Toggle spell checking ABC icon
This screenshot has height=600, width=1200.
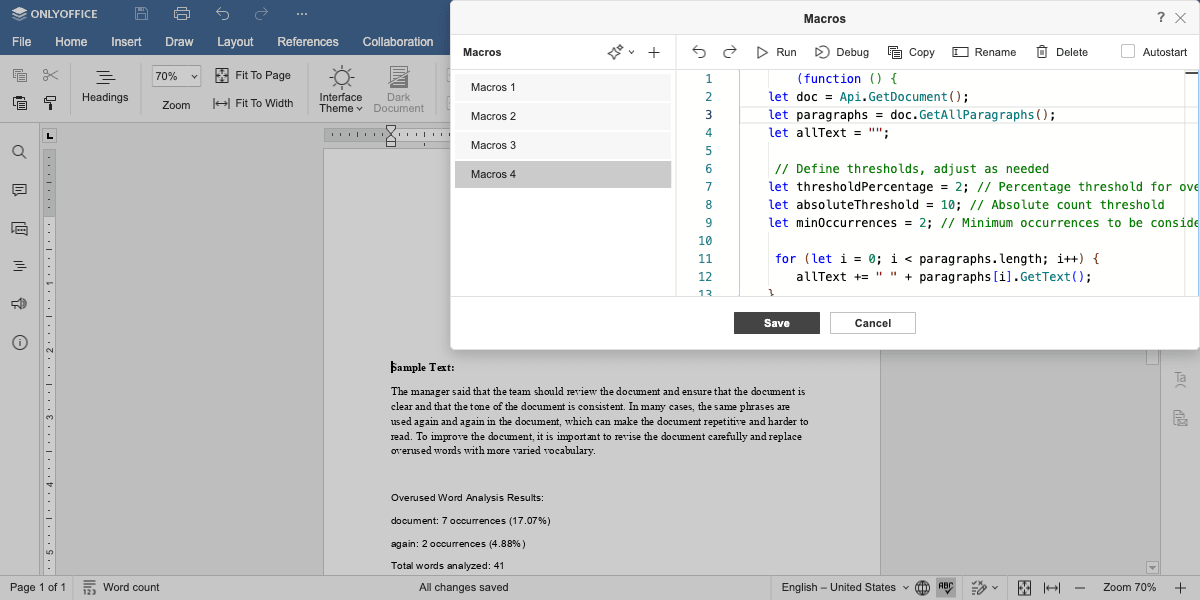point(946,587)
